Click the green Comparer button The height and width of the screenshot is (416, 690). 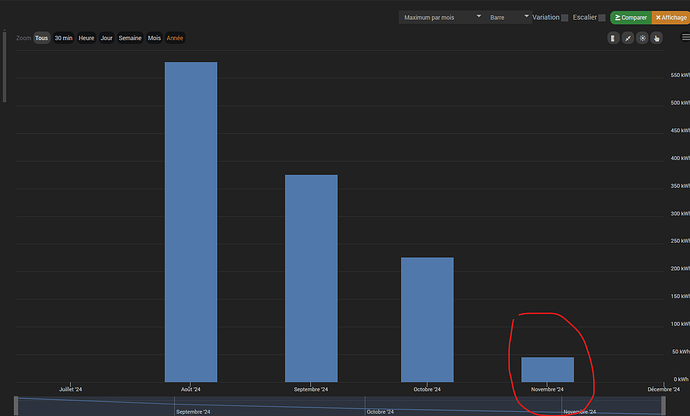[x=631, y=18]
